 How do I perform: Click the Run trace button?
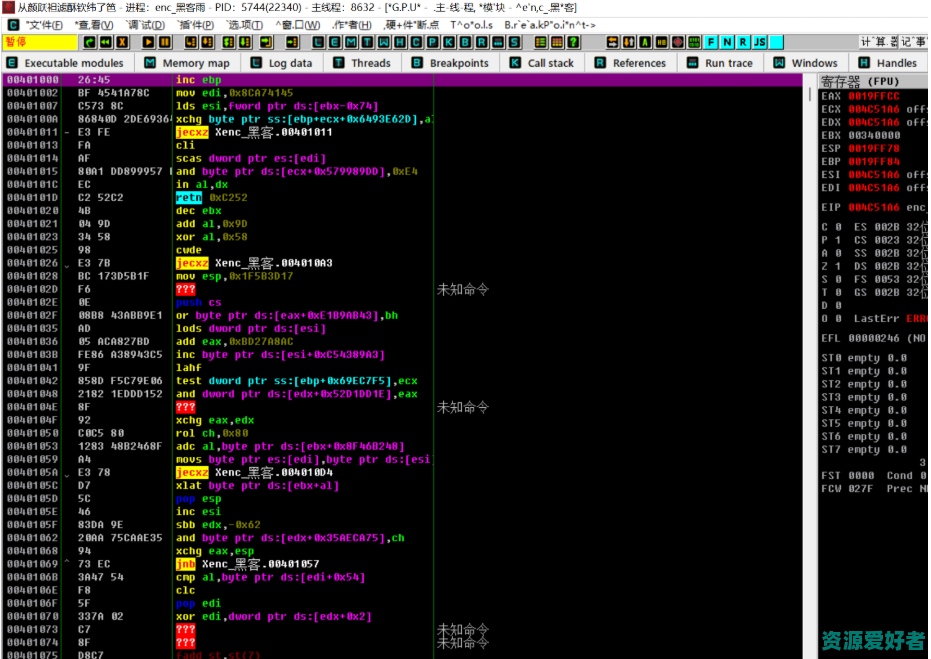tap(720, 63)
